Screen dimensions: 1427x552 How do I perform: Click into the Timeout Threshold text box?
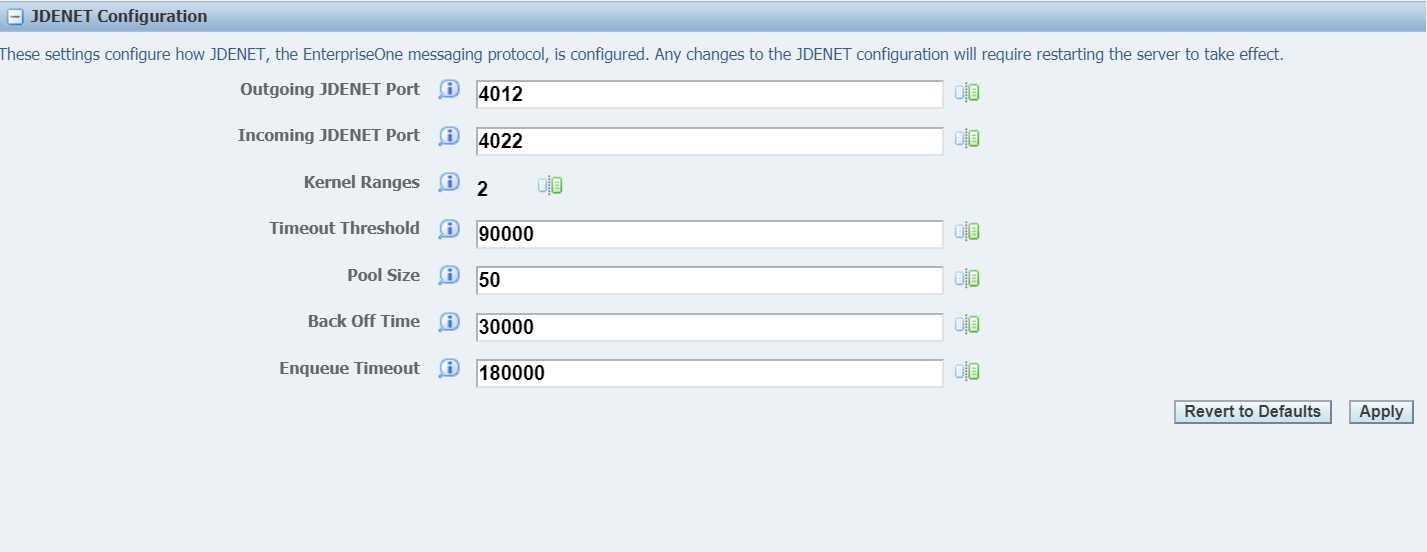(x=708, y=234)
